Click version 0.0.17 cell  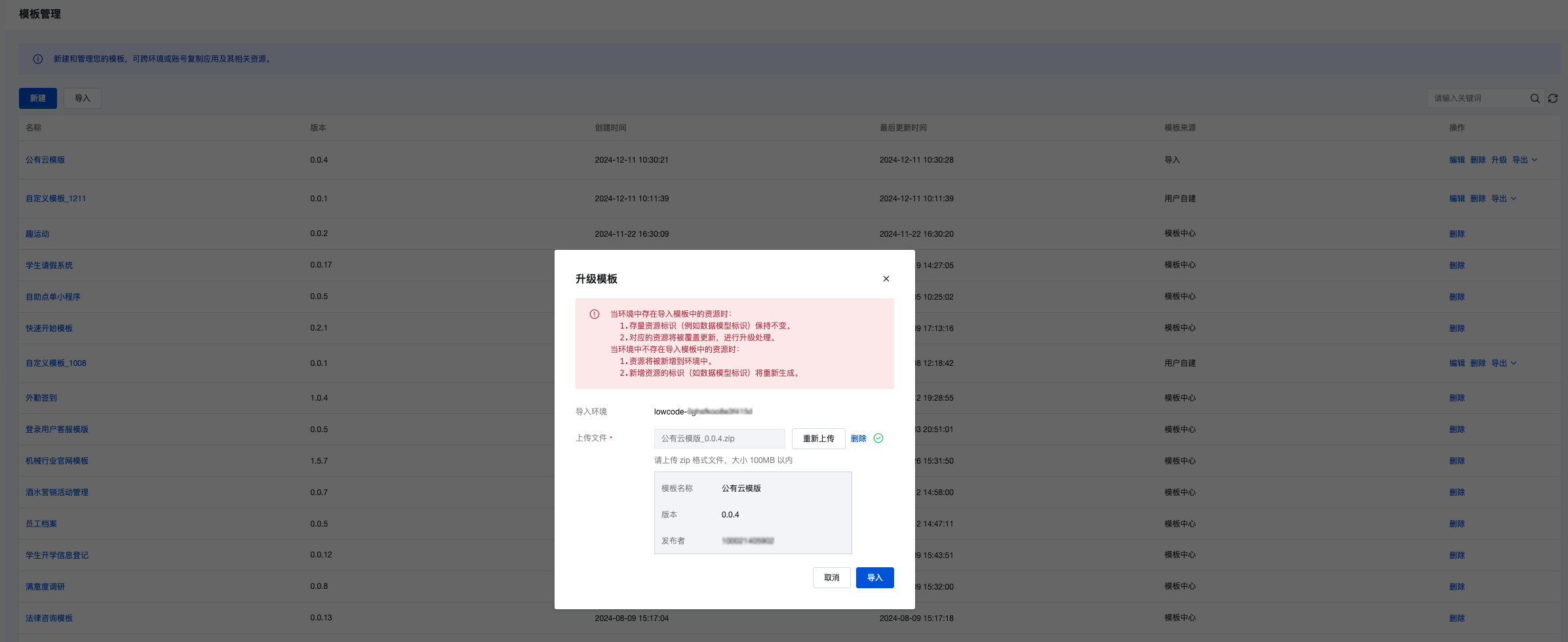click(x=321, y=265)
